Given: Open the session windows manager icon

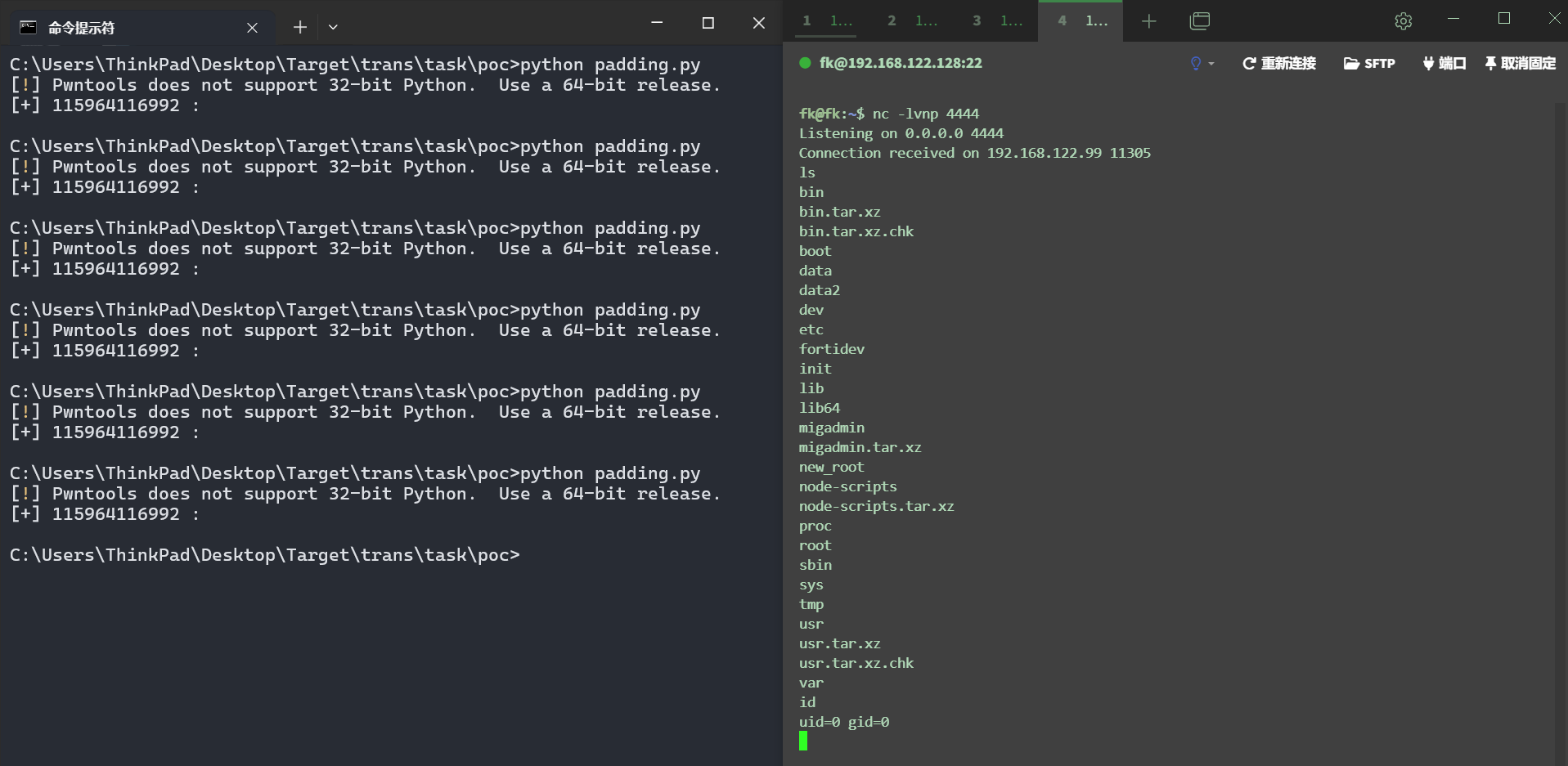Looking at the screenshot, I should 1200,21.
